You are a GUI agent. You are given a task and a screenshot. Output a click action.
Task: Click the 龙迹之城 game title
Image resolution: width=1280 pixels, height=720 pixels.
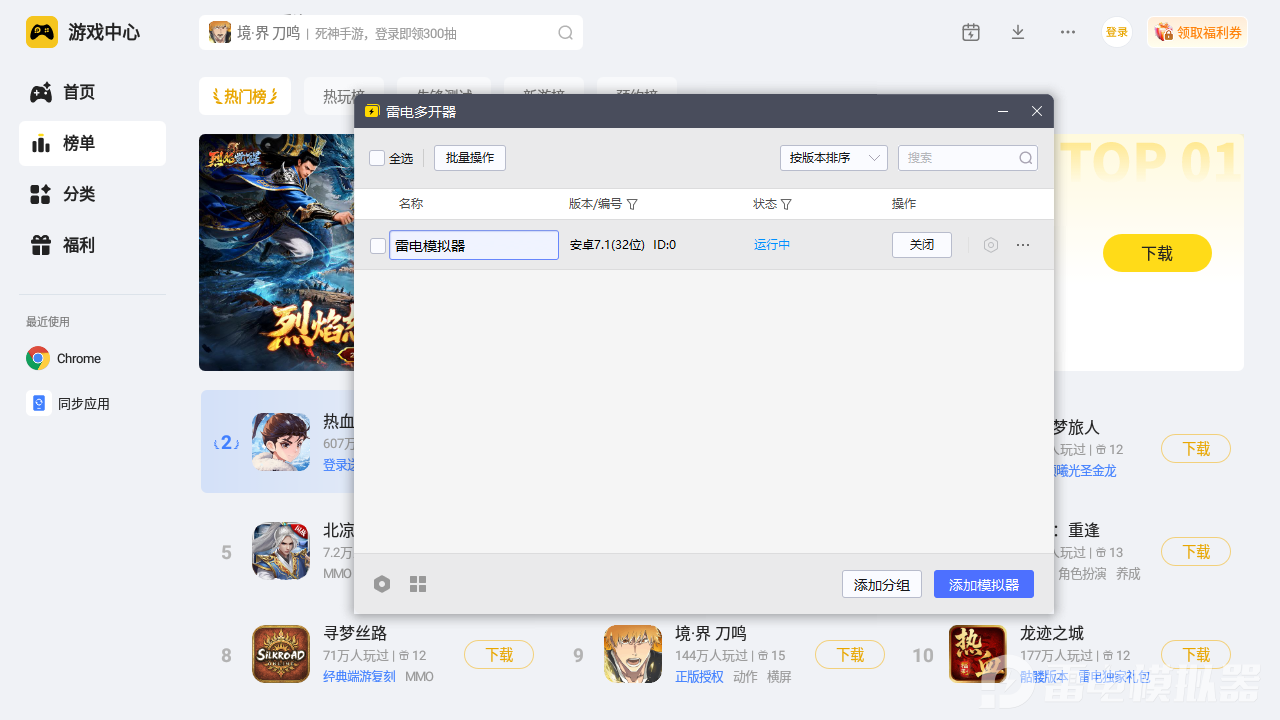coord(1052,633)
